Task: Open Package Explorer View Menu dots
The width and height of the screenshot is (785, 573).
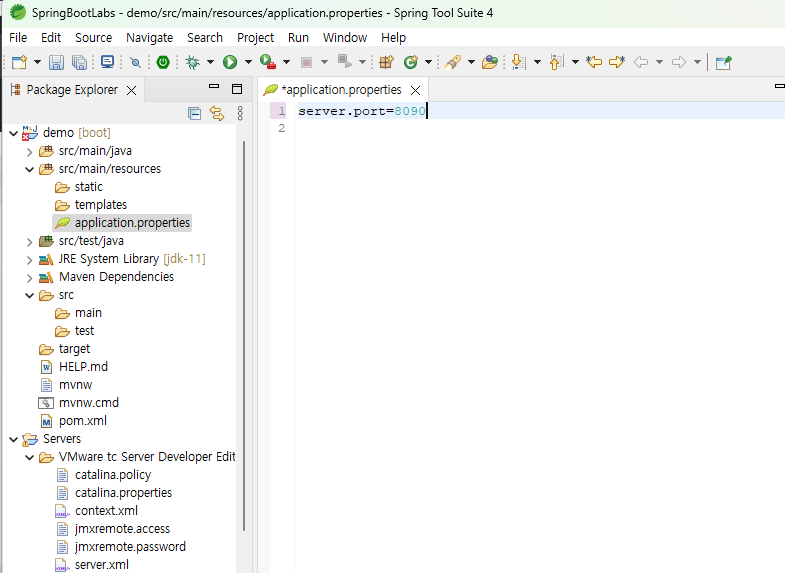Action: click(x=240, y=114)
